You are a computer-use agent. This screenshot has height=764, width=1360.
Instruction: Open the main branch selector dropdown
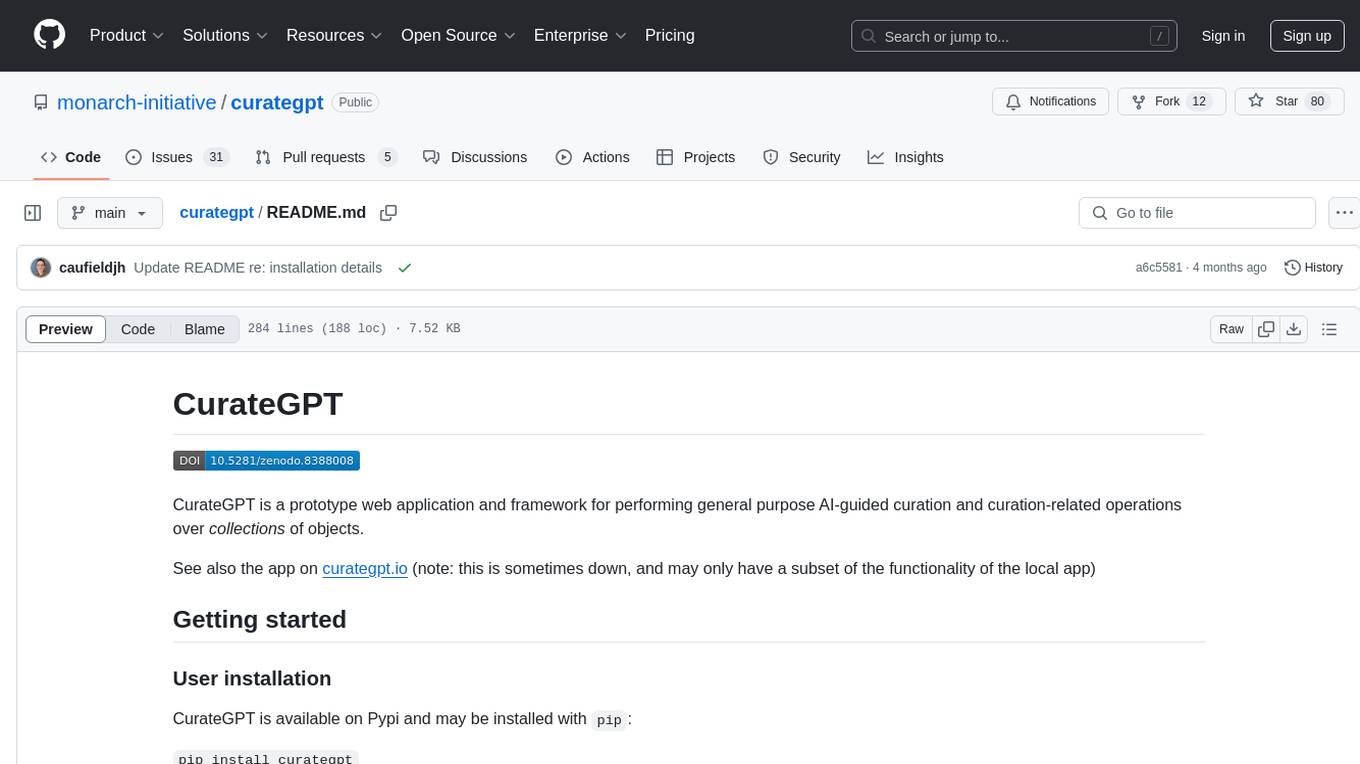pos(109,213)
